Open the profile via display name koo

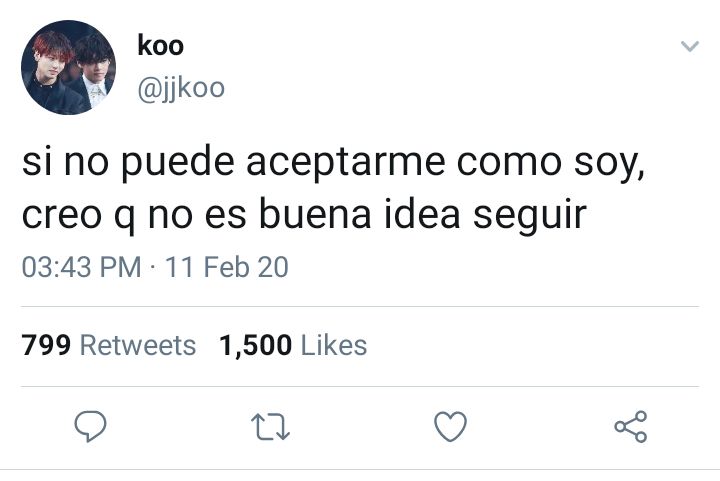coord(160,46)
